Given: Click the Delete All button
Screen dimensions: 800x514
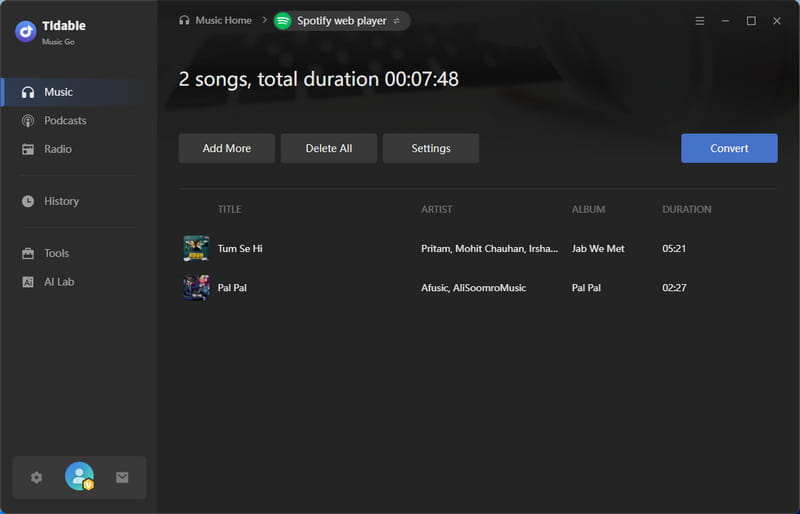Looking at the screenshot, I should (329, 149).
